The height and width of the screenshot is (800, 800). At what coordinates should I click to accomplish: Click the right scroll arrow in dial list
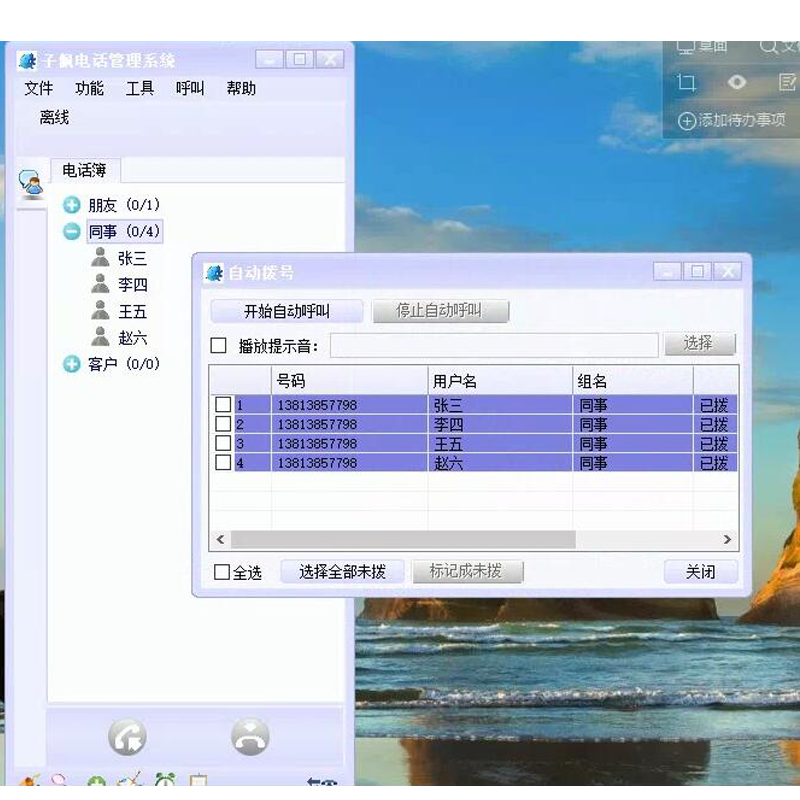pyautogui.click(x=727, y=539)
